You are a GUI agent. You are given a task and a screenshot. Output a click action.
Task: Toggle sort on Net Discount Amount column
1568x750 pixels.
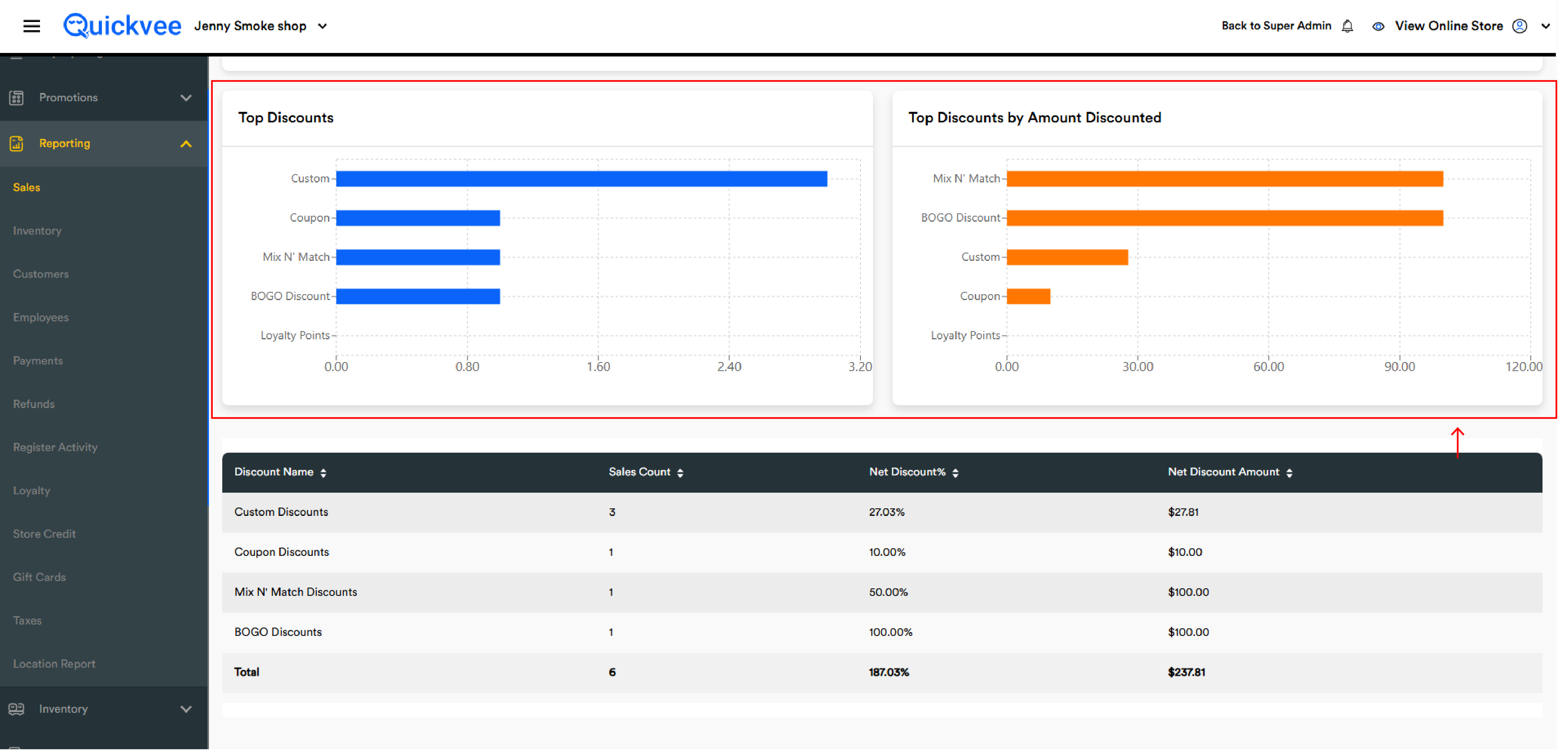pyautogui.click(x=1289, y=473)
